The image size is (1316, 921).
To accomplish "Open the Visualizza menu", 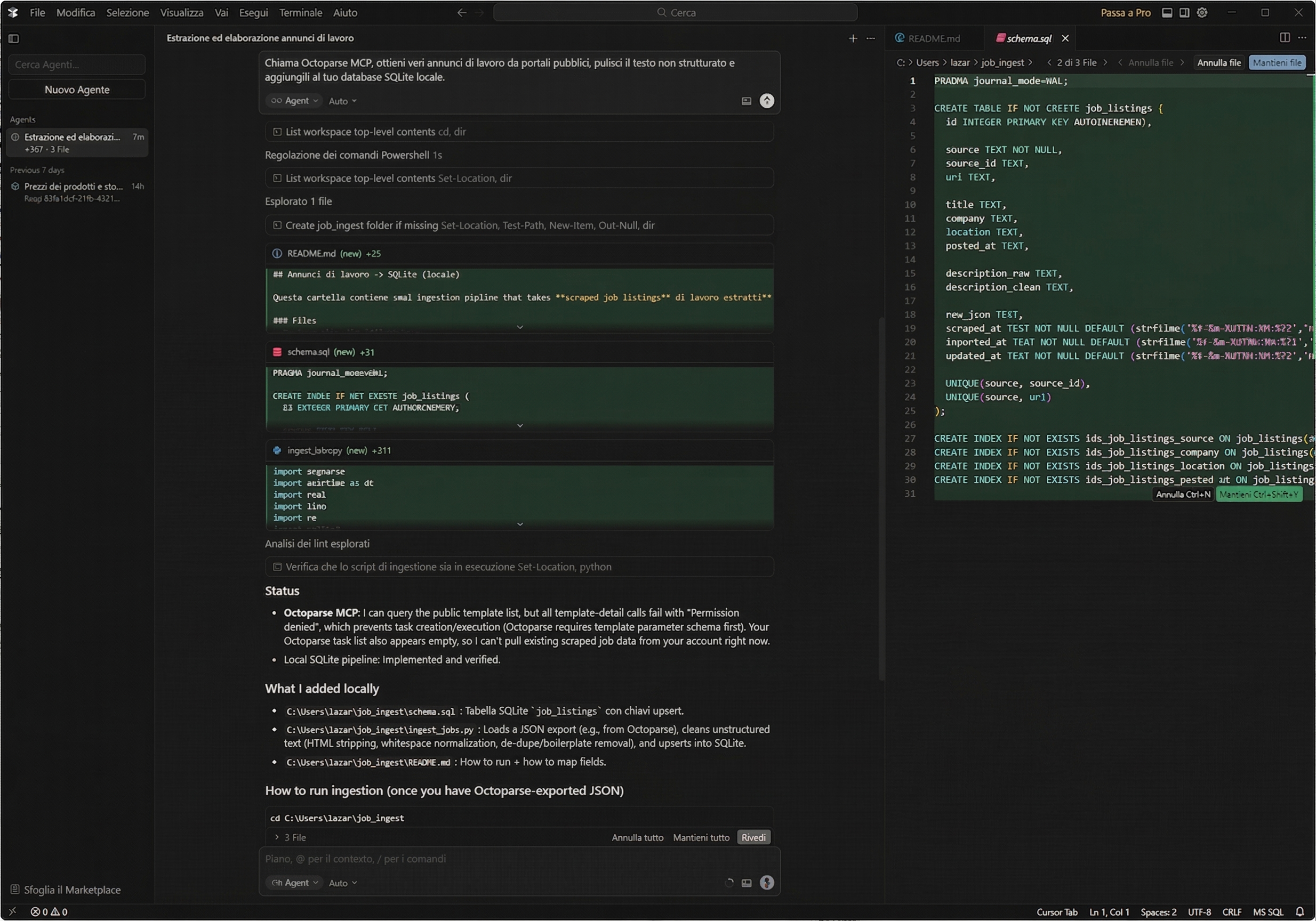I will click(181, 13).
